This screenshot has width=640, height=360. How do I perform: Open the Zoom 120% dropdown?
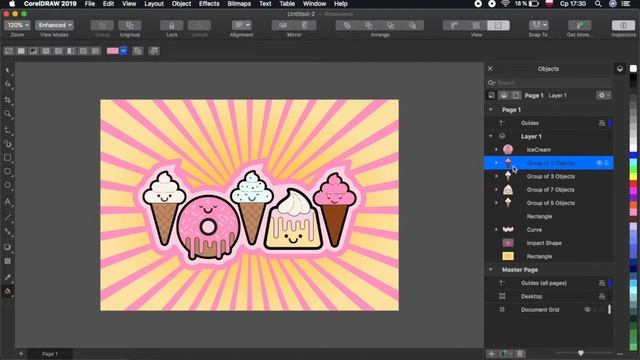[x=17, y=25]
